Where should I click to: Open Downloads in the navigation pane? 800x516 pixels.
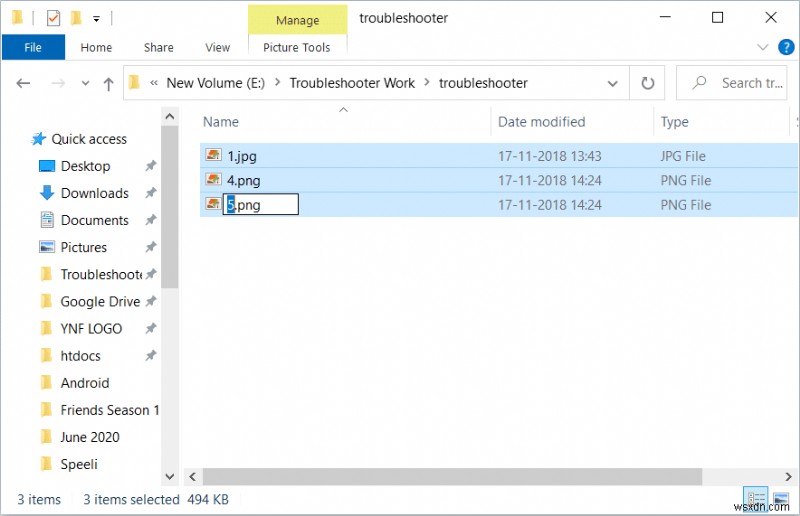click(94, 193)
